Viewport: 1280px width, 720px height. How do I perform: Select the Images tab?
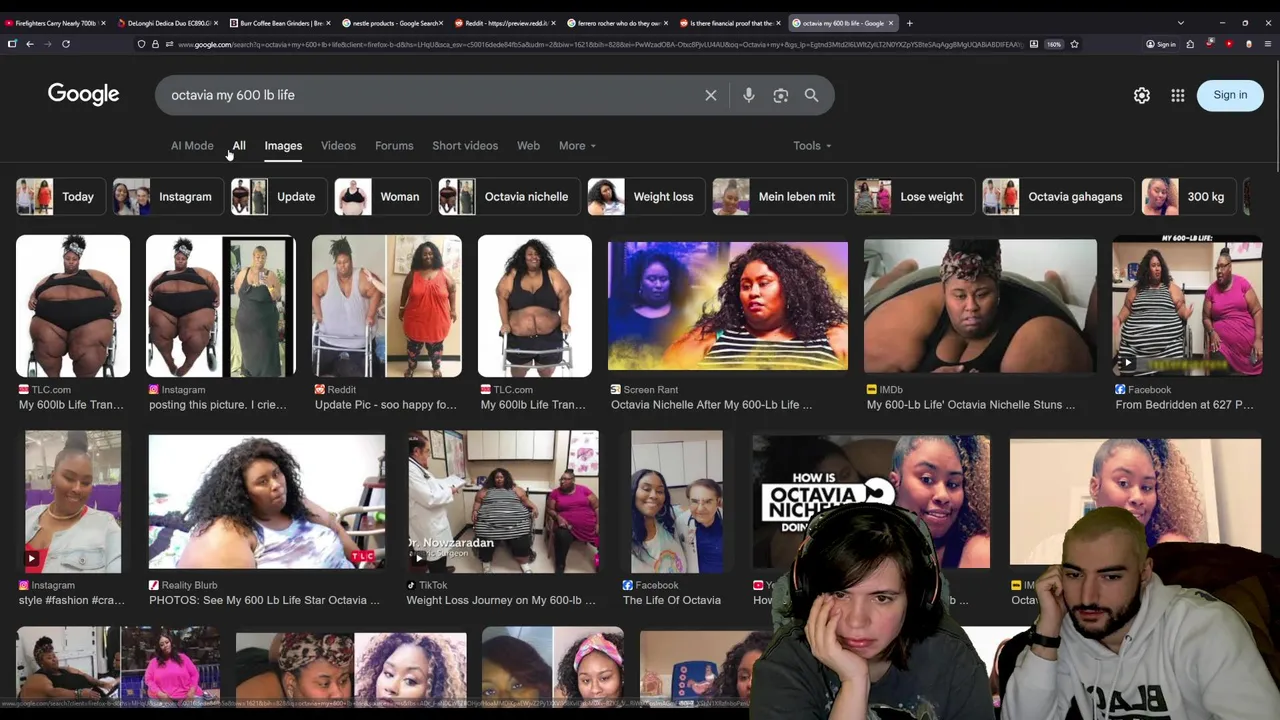pos(283,146)
